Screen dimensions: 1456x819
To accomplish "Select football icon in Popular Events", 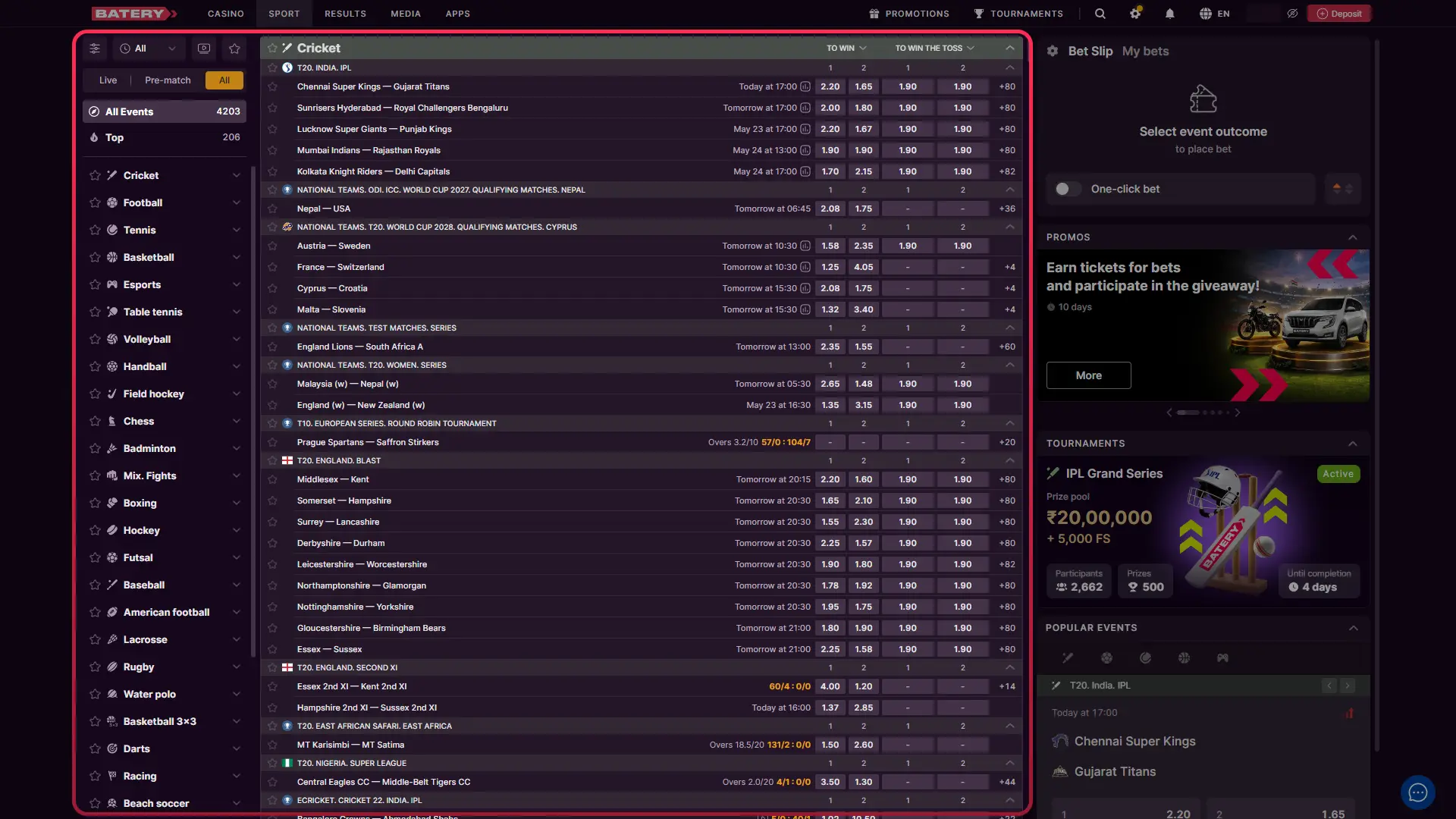I will pos(1106,658).
